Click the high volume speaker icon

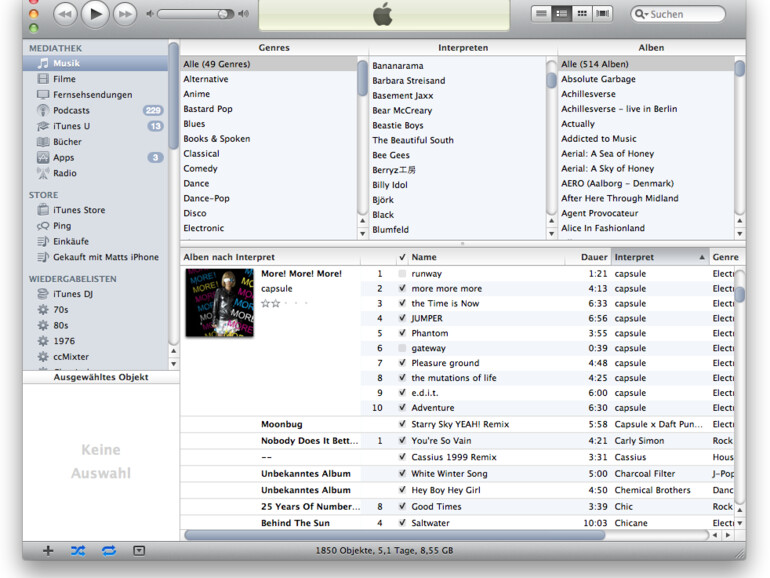point(243,14)
